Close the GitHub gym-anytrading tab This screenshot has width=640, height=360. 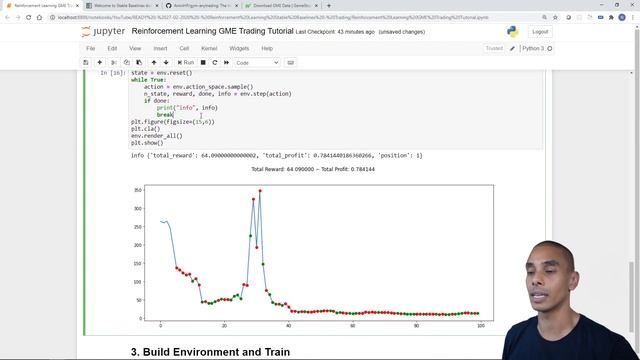236,6
